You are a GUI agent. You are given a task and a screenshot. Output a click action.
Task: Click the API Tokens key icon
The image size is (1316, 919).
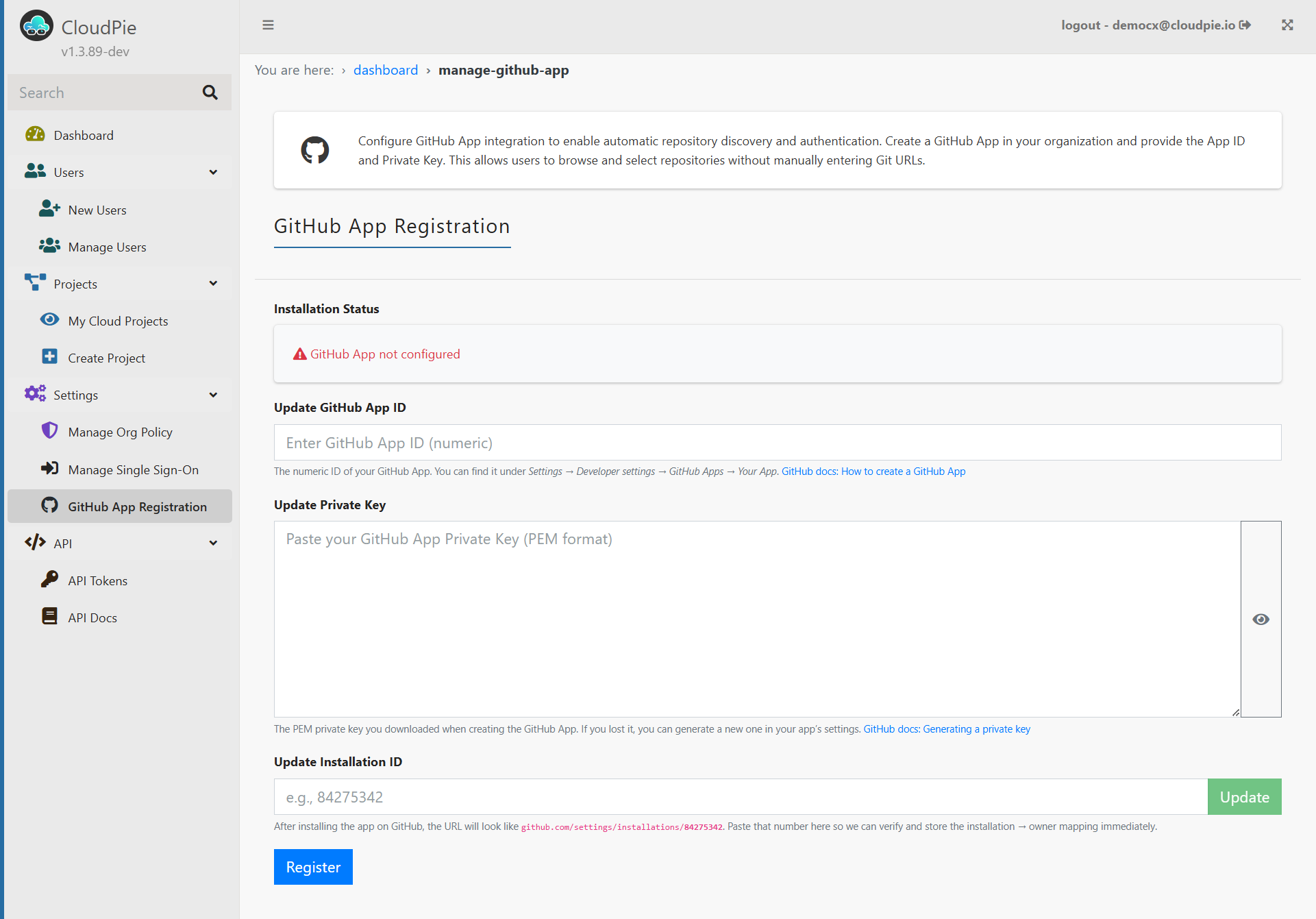coord(49,580)
